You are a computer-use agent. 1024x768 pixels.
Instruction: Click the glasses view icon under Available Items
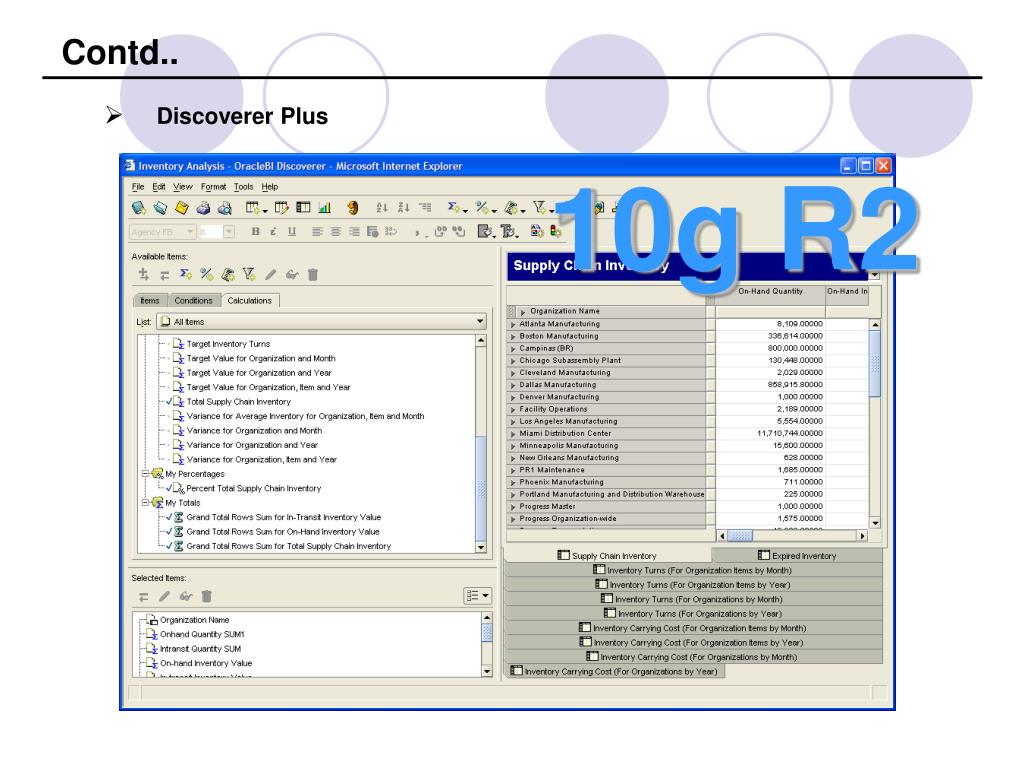pyautogui.click(x=291, y=275)
